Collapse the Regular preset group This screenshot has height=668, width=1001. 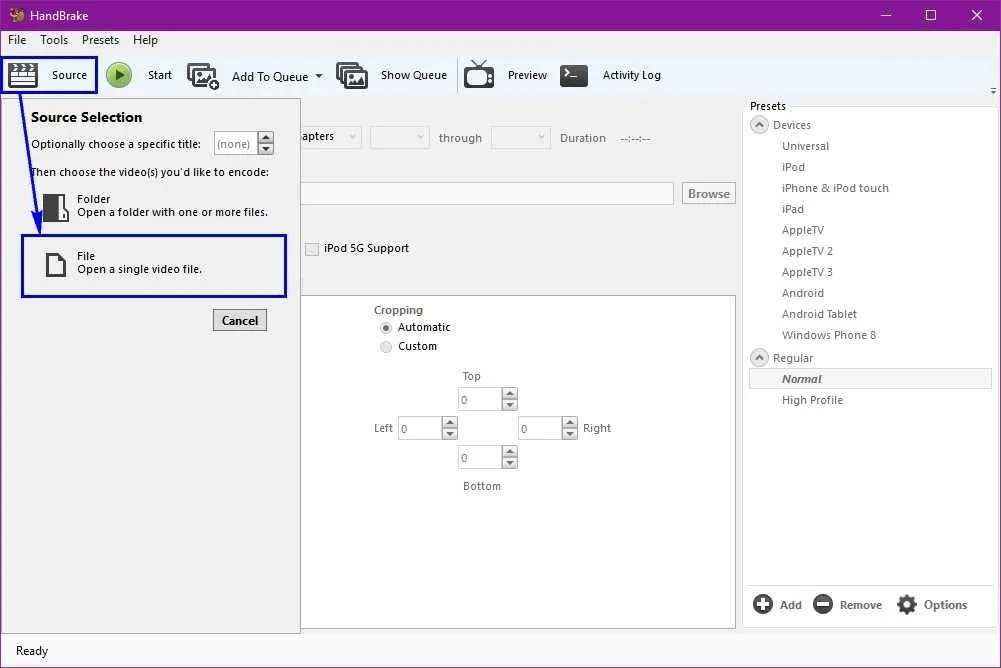759,358
